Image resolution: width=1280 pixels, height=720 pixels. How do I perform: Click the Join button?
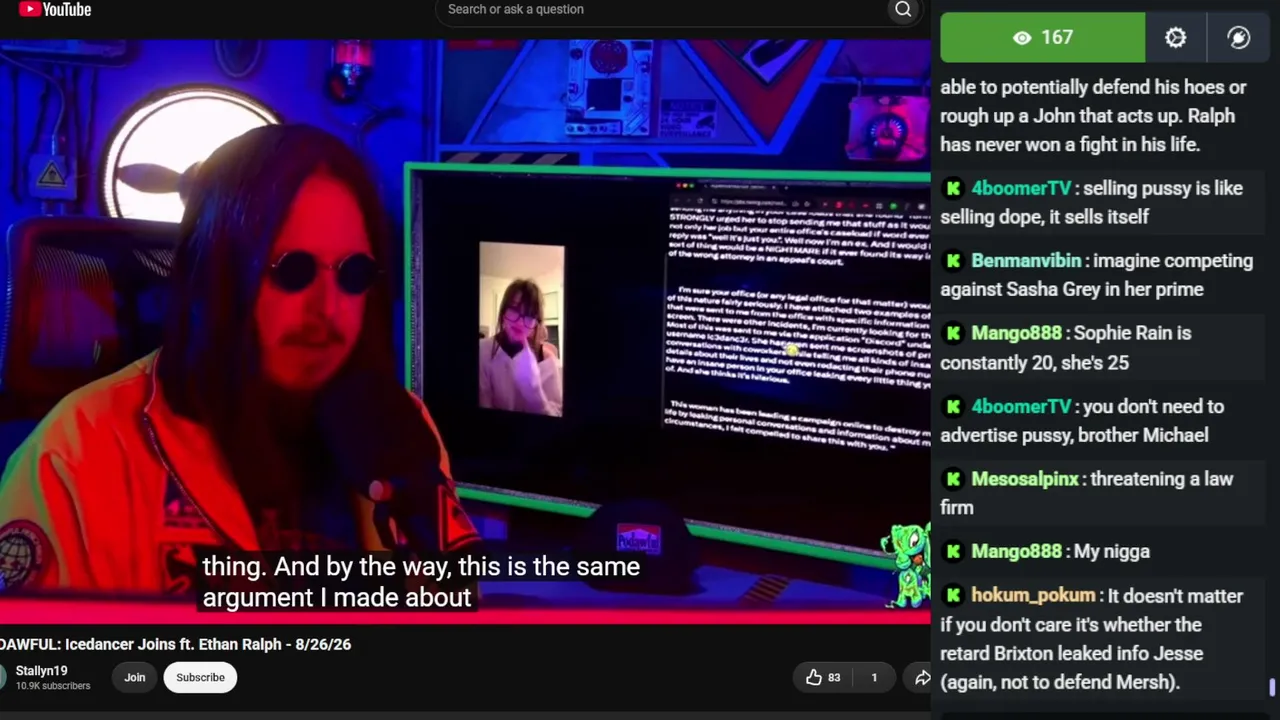click(x=135, y=678)
